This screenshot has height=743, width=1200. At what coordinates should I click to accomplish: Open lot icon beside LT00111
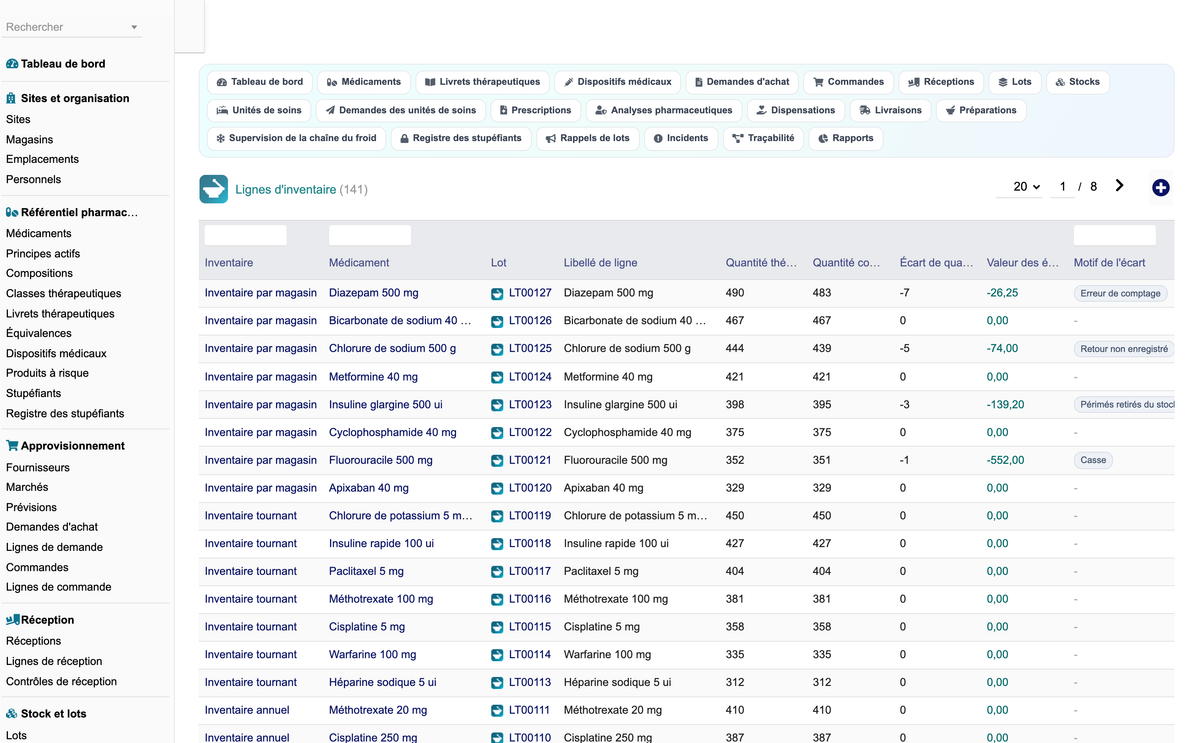[497, 710]
